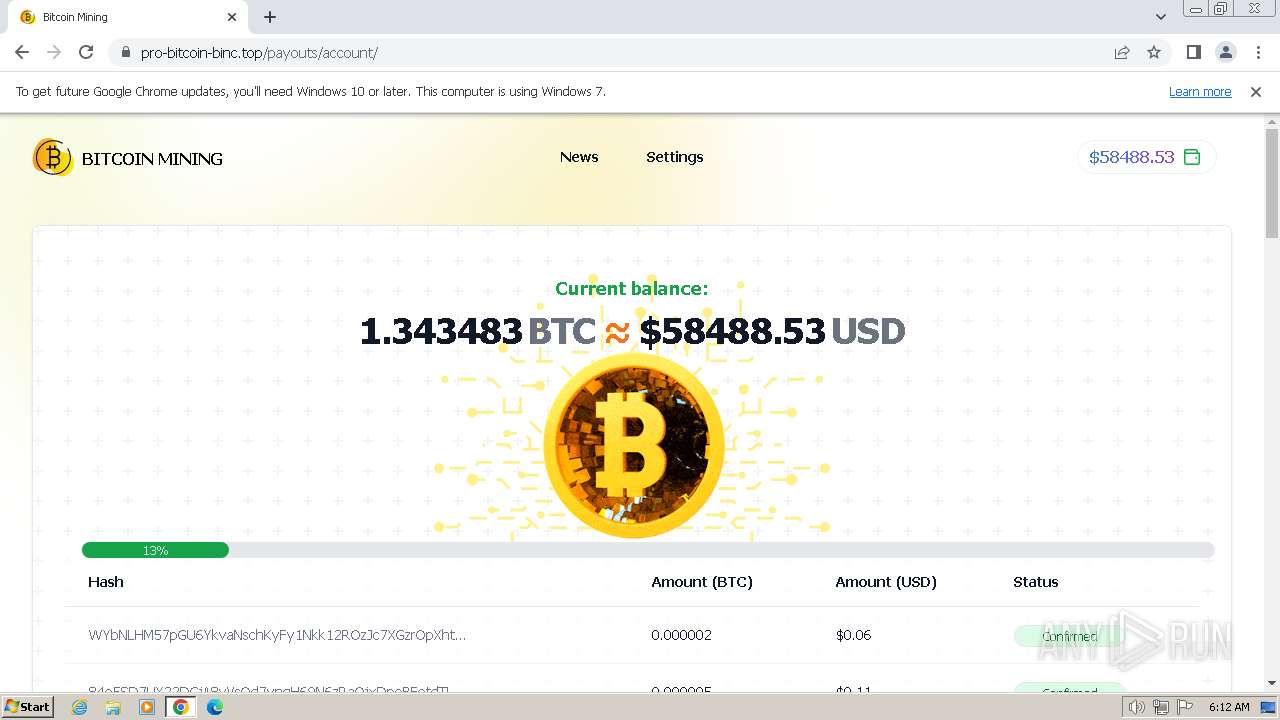Open the Windows Start button
This screenshot has height=720, width=1280.
pos(28,706)
